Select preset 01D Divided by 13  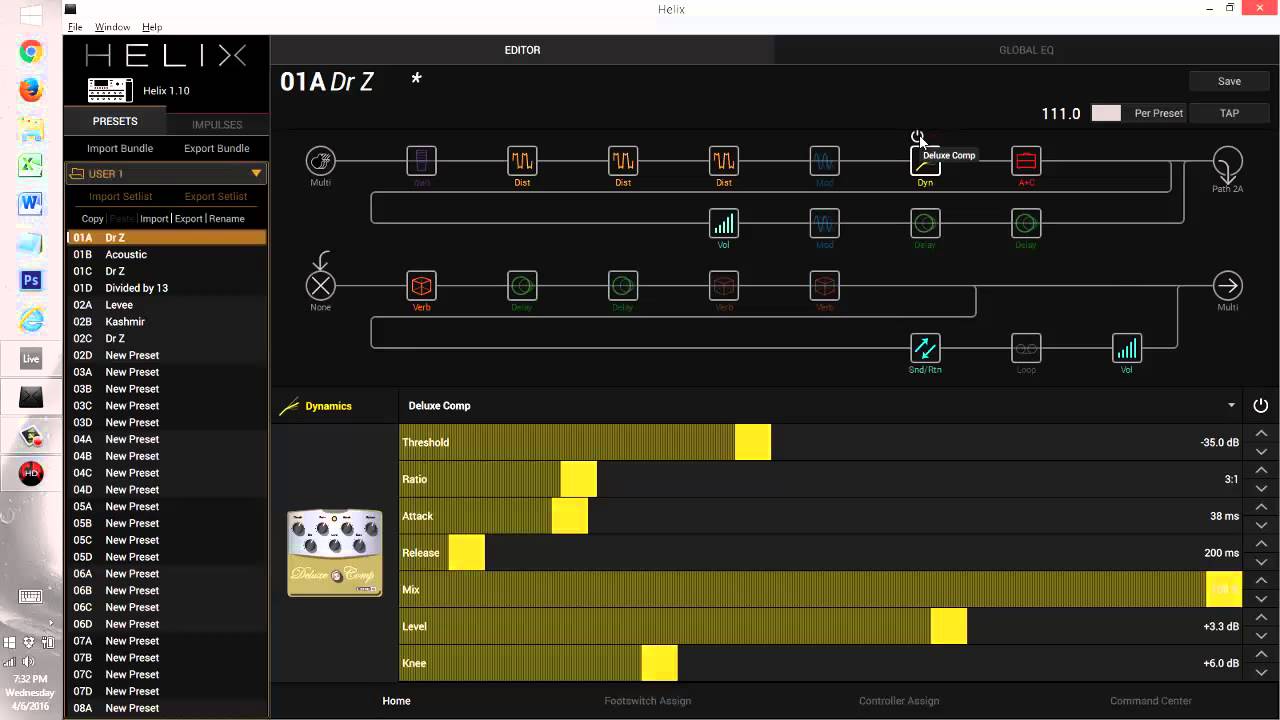pyautogui.click(x=167, y=288)
